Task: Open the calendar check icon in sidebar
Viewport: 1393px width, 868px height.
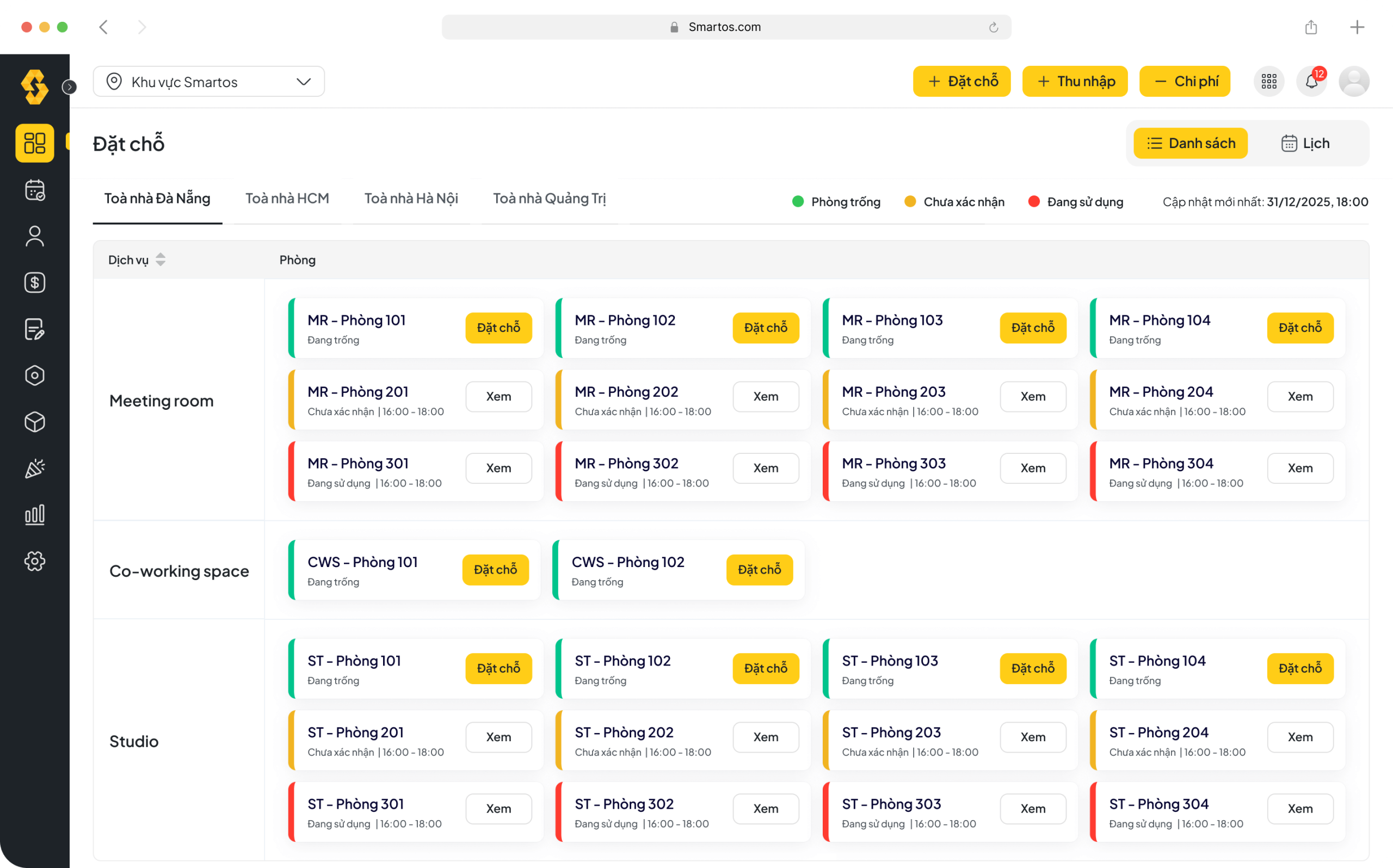Action: [x=34, y=190]
